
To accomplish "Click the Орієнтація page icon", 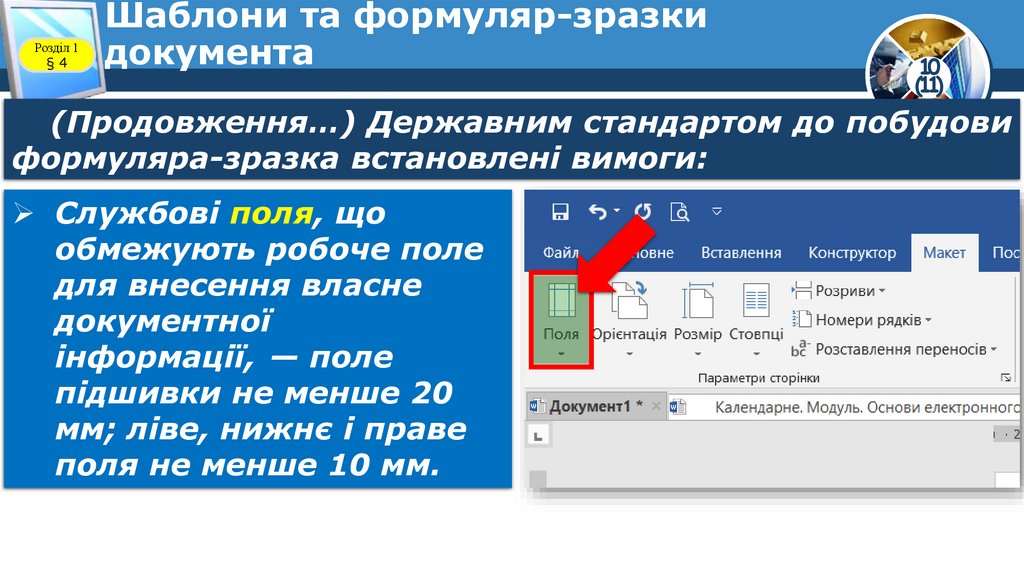I will (x=630, y=300).
